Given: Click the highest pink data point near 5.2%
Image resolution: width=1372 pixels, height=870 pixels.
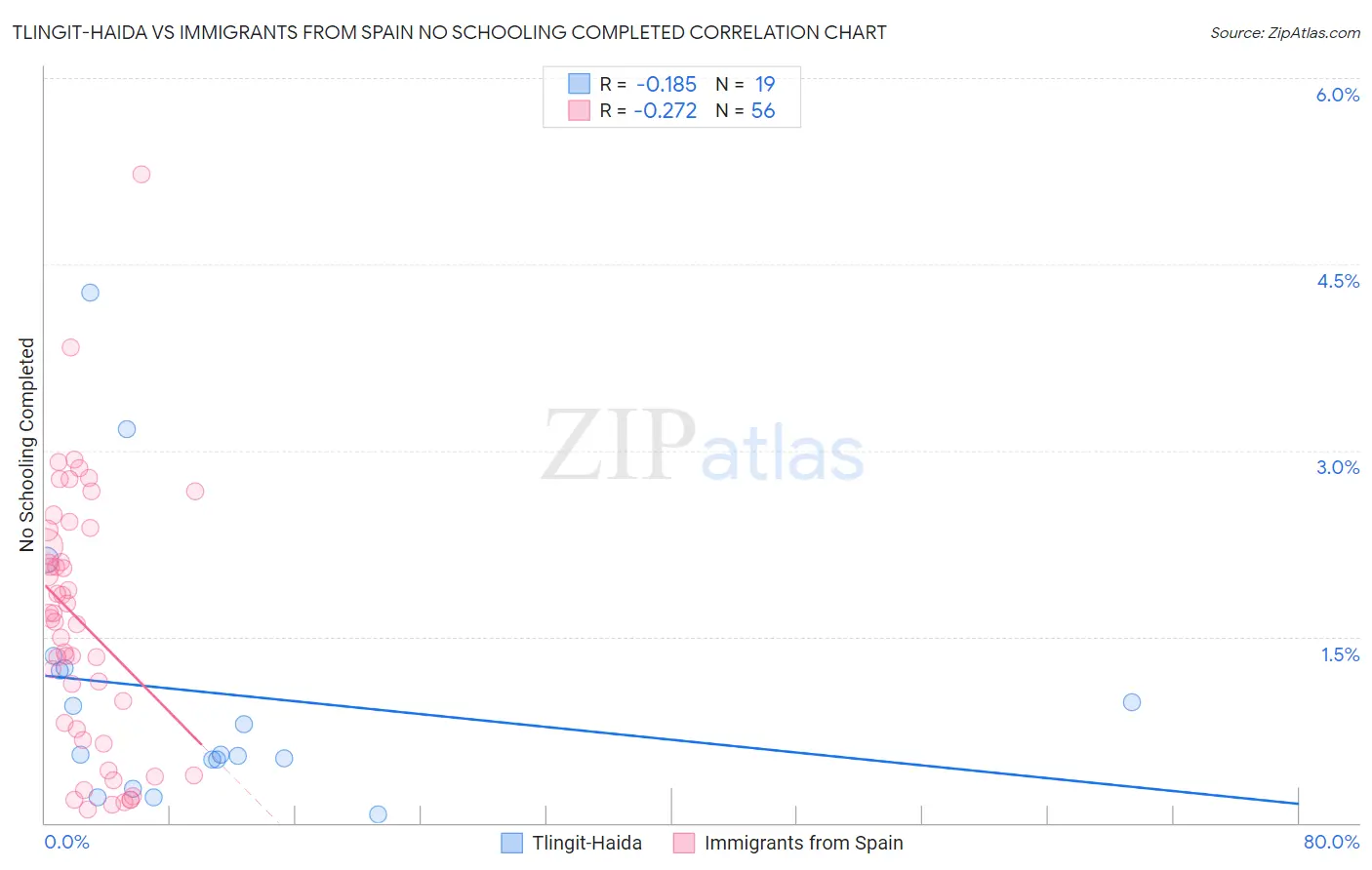Looking at the screenshot, I should [x=141, y=175].
